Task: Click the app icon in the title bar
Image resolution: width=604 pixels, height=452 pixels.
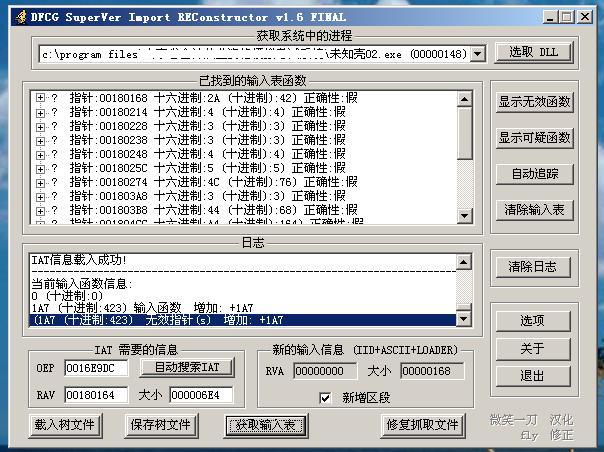Action: click(22, 17)
